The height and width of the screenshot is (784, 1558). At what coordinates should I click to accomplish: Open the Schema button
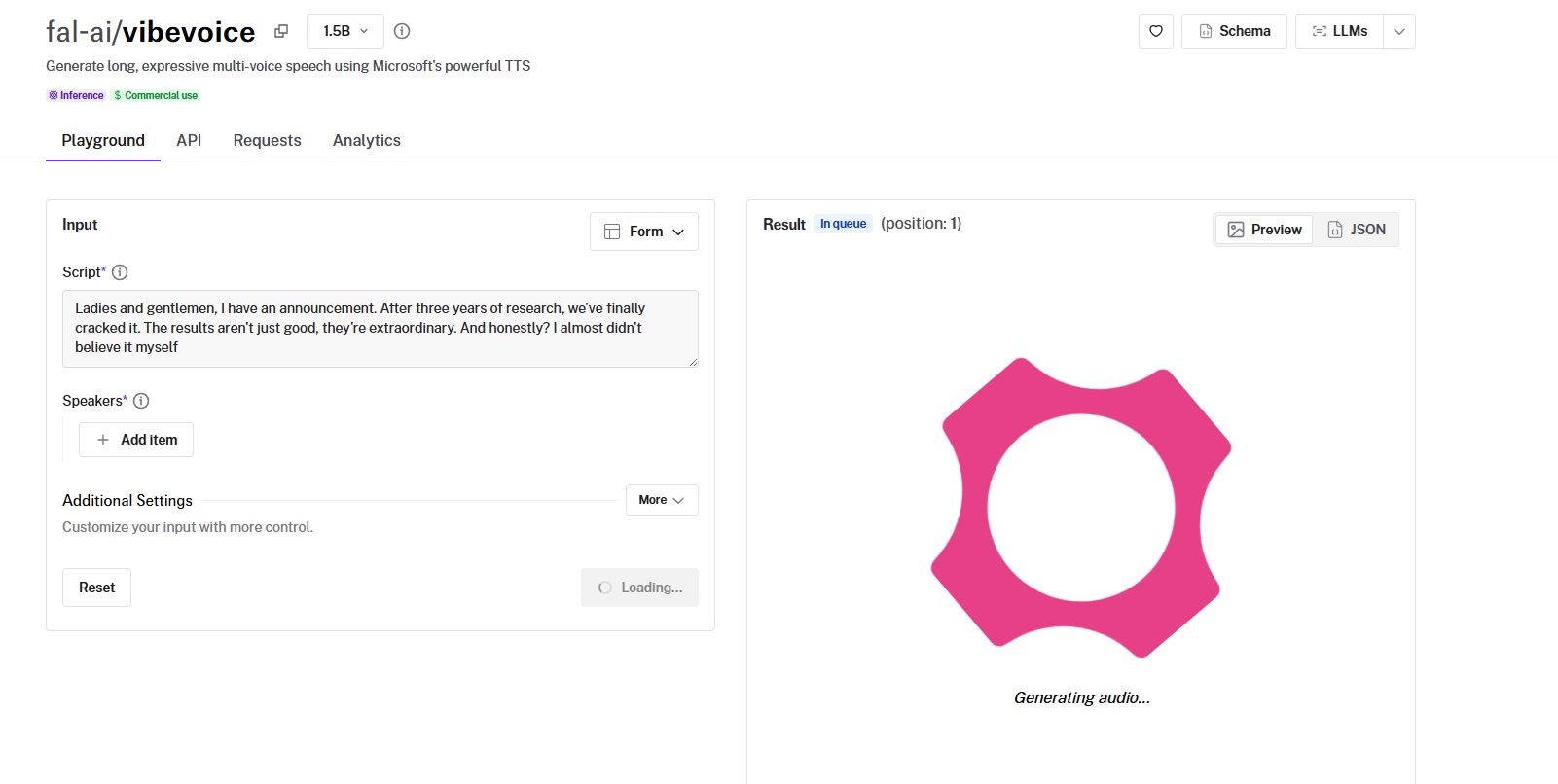[1233, 31]
